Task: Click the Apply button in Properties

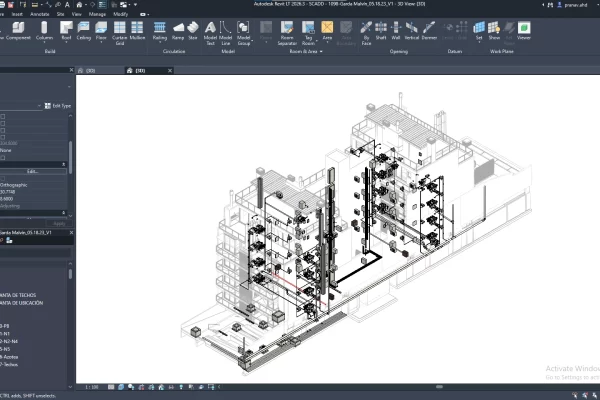Action: click(59, 224)
